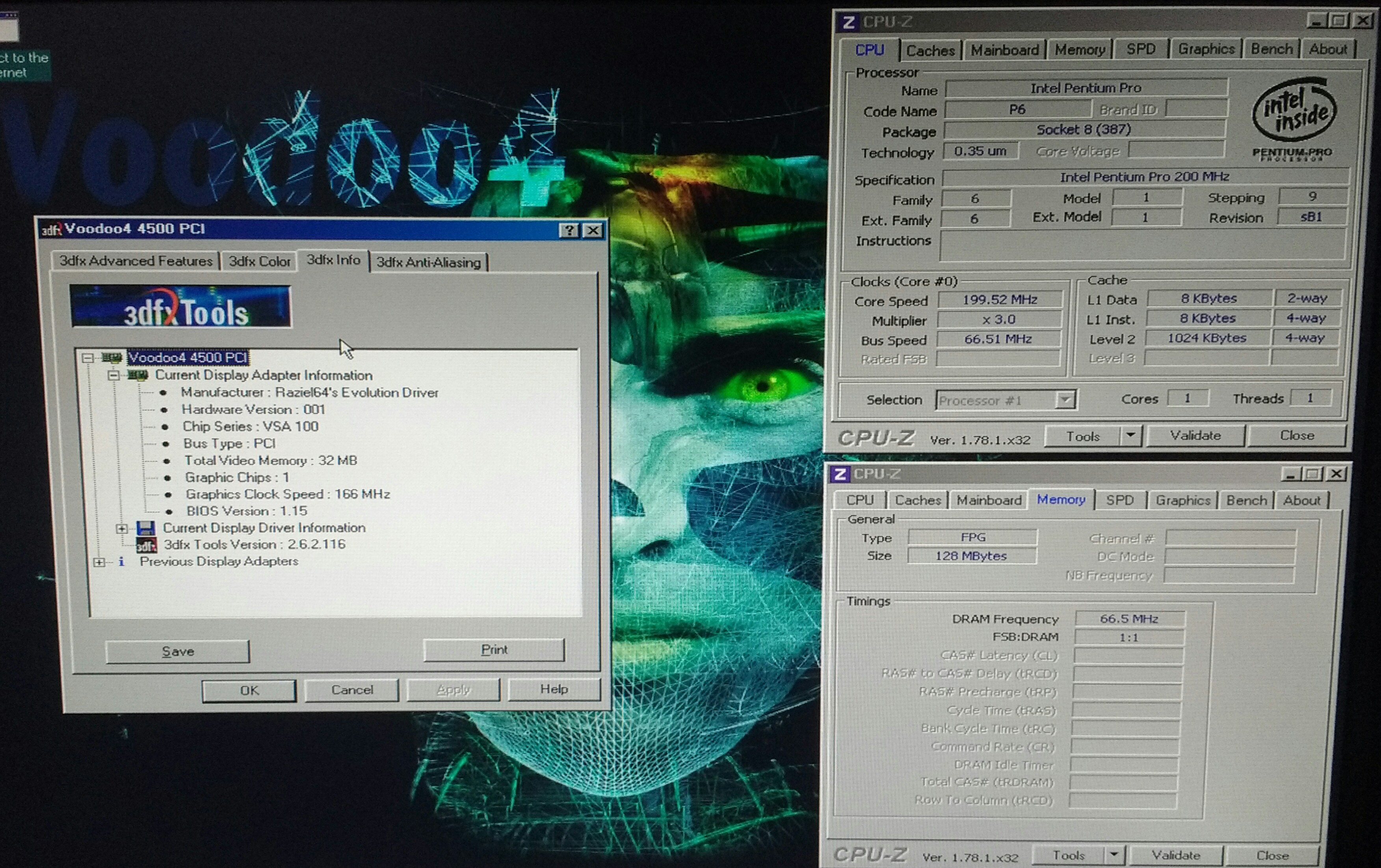Open SPD tab in upper CPU-Z window
Image resolution: width=1381 pixels, height=868 pixels.
(x=1141, y=49)
